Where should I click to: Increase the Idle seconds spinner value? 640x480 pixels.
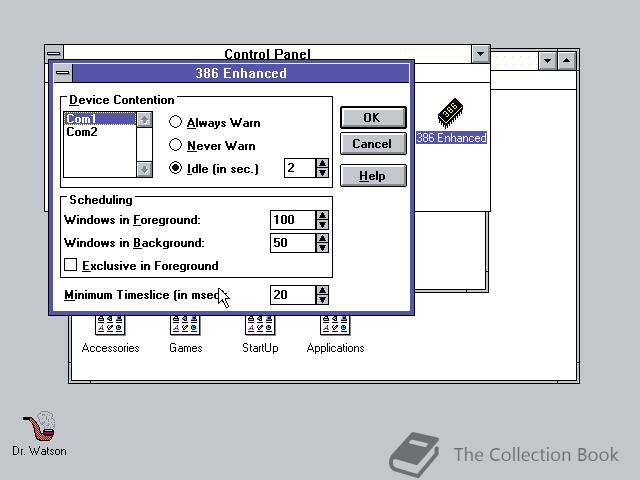322,163
